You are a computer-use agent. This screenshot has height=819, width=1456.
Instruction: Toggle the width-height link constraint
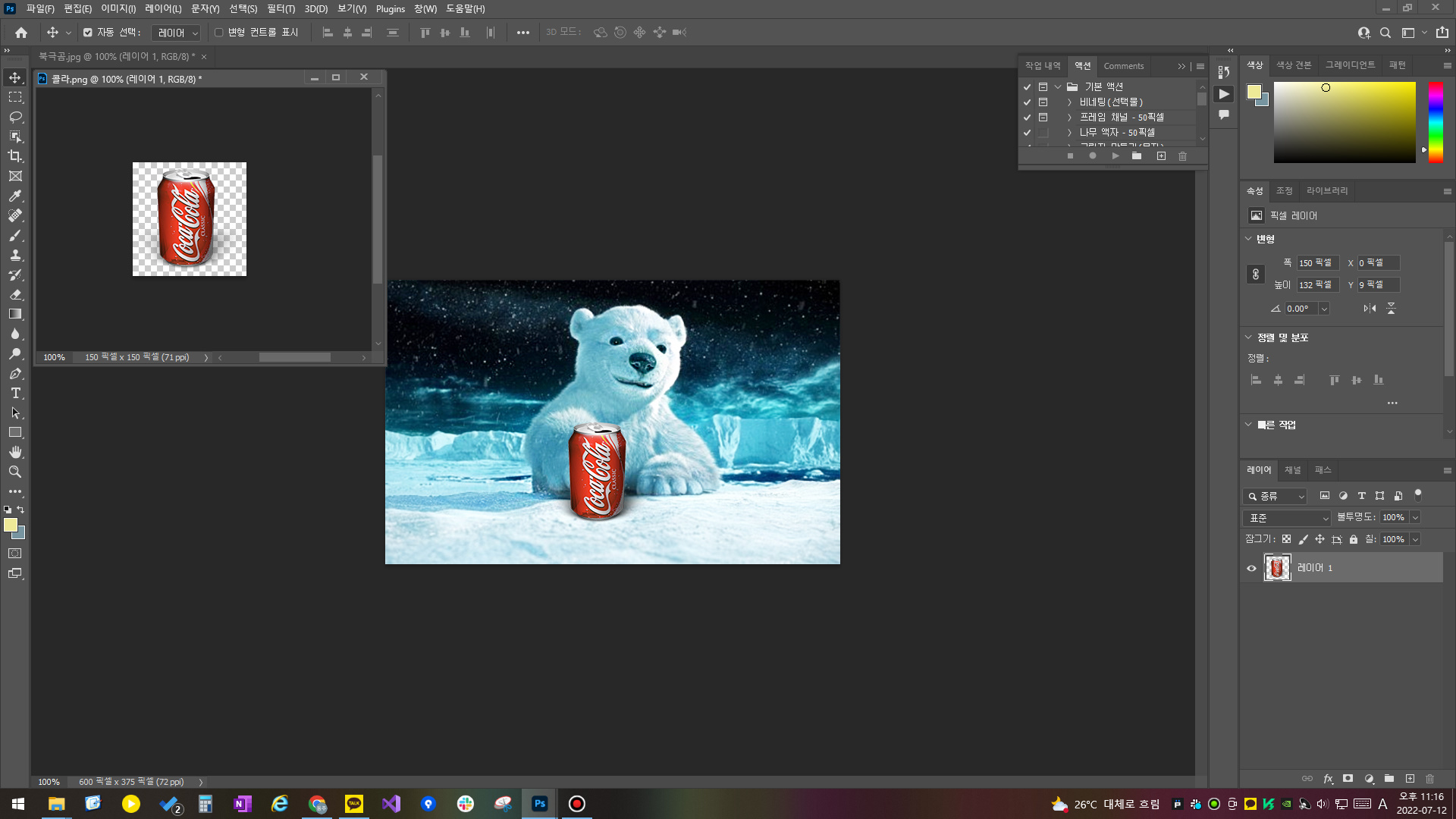tap(1256, 275)
